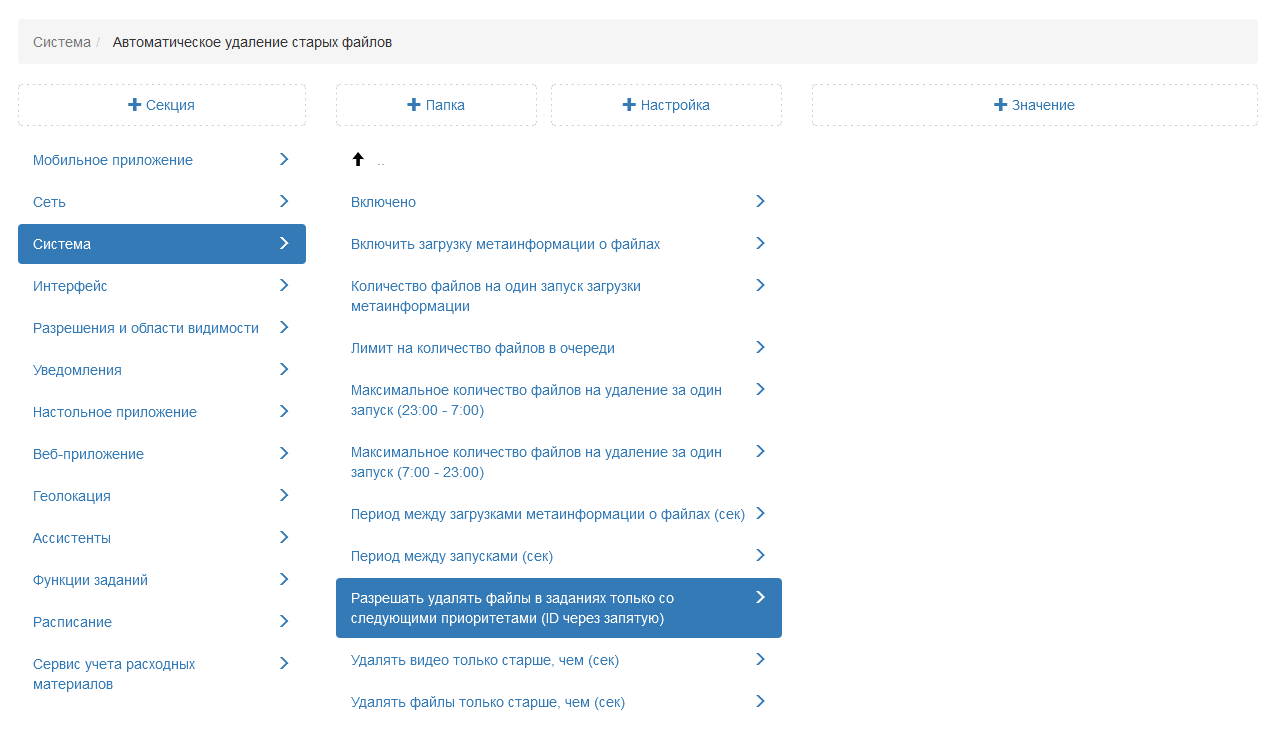Select Удалять файлы только старше, чем (сек)
The width and height of the screenshot is (1277, 737).
click(x=488, y=702)
